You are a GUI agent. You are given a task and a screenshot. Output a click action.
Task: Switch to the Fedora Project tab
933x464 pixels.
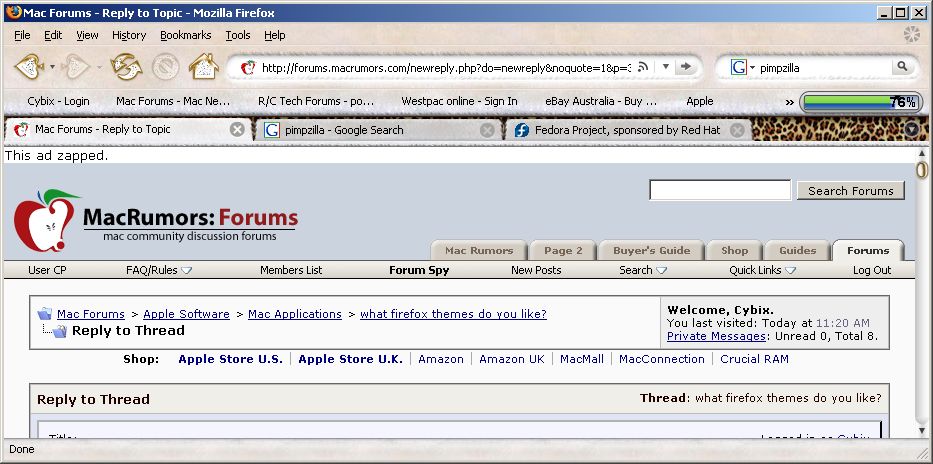tap(630, 130)
